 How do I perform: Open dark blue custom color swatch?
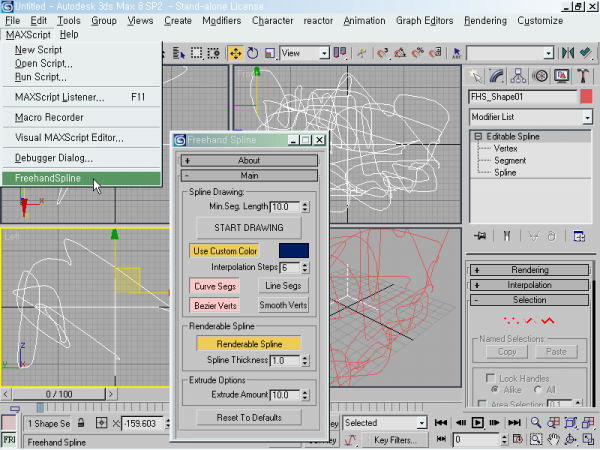294,251
